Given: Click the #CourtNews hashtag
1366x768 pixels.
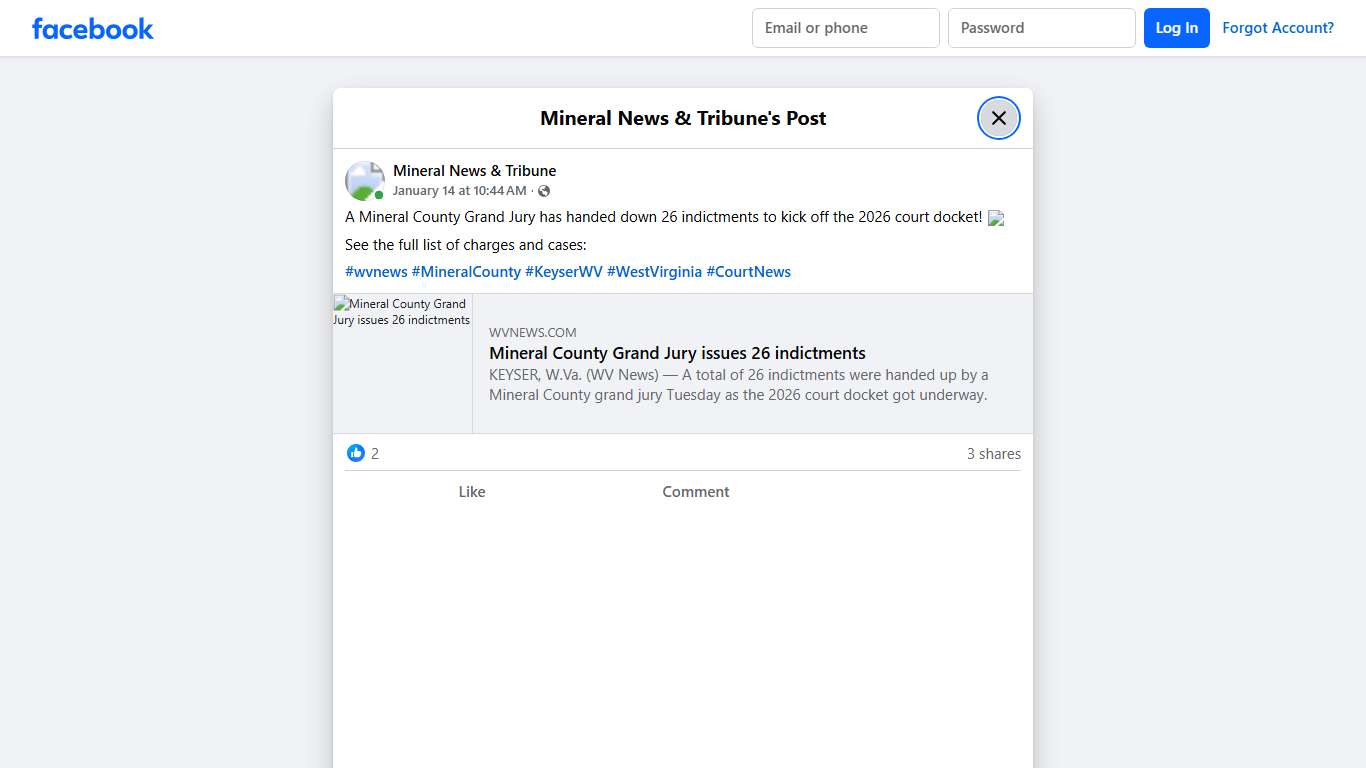Looking at the screenshot, I should click(x=748, y=271).
